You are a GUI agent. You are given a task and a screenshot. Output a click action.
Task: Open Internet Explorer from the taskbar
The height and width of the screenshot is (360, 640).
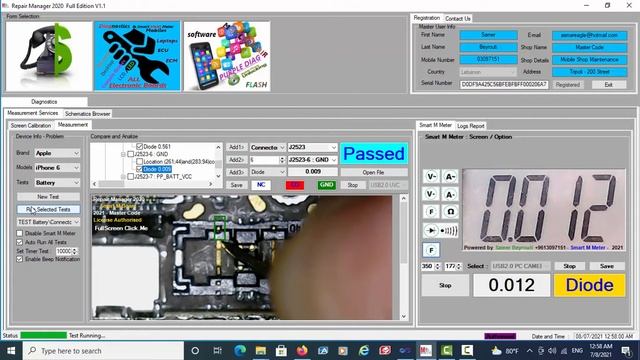[x=364, y=351]
